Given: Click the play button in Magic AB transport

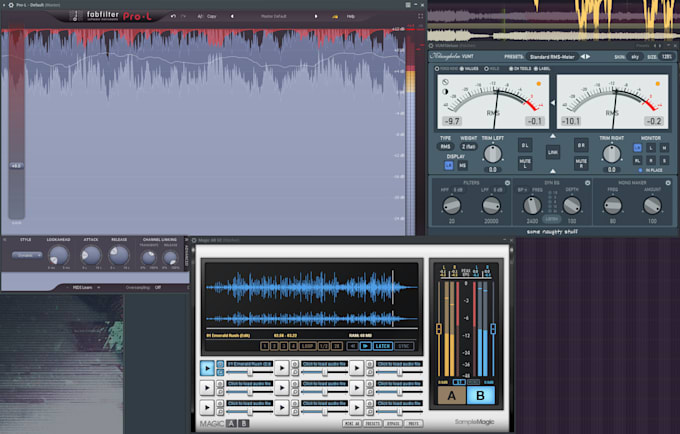Looking at the screenshot, I should [365, 345].
